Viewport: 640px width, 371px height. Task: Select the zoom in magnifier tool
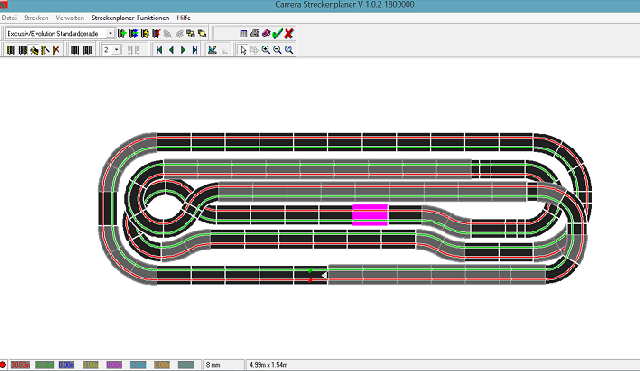point(266,50)
